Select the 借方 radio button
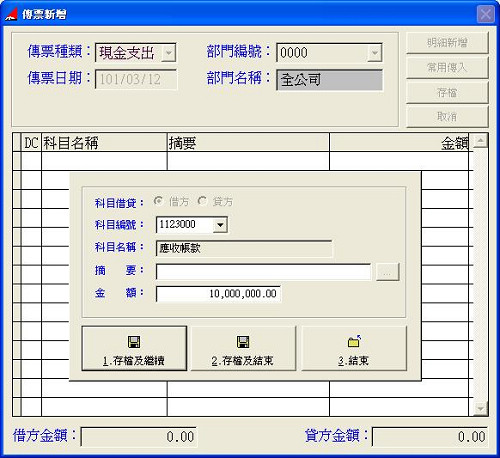Viewport: 500px width, 458px height. 159,201
